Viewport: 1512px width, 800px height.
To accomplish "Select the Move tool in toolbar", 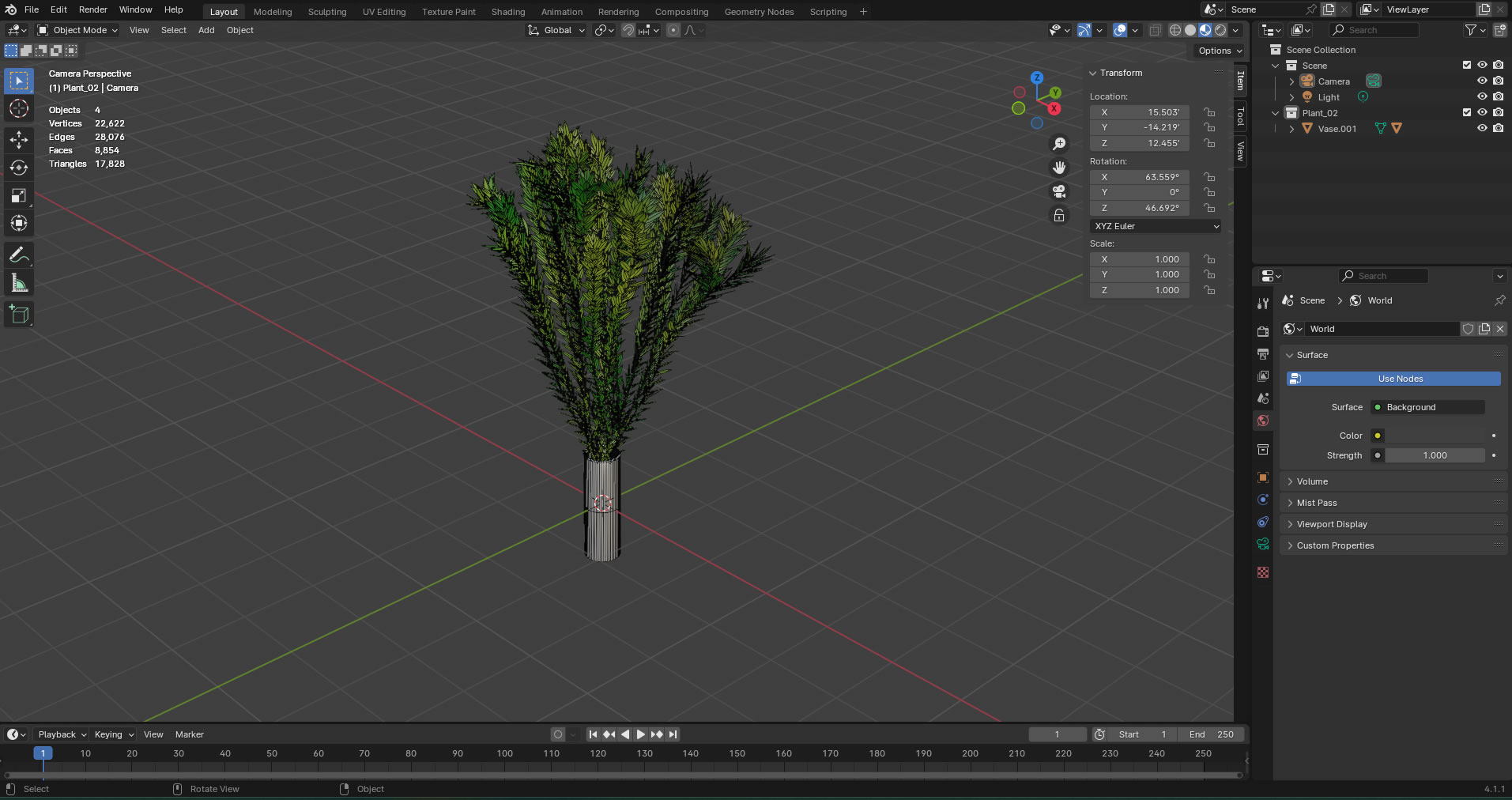I will (19, 140).
